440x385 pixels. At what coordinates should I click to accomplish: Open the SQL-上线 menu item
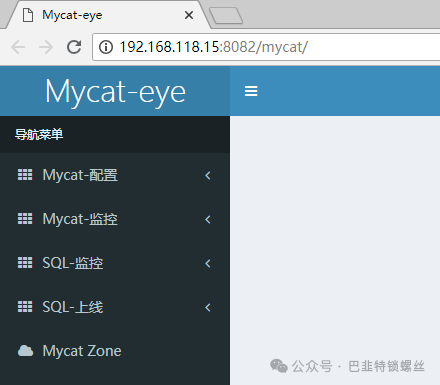point(115,307)
